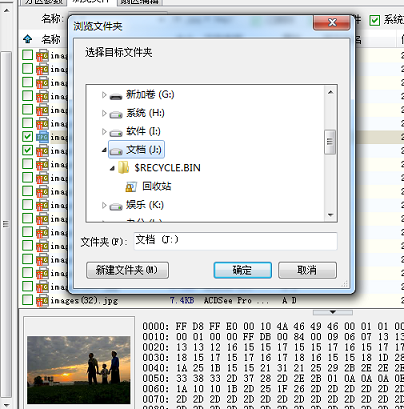This screenshot has height=409, width=404.
Task: Click hex offset 0070: in the hex view
Action: 156,399
